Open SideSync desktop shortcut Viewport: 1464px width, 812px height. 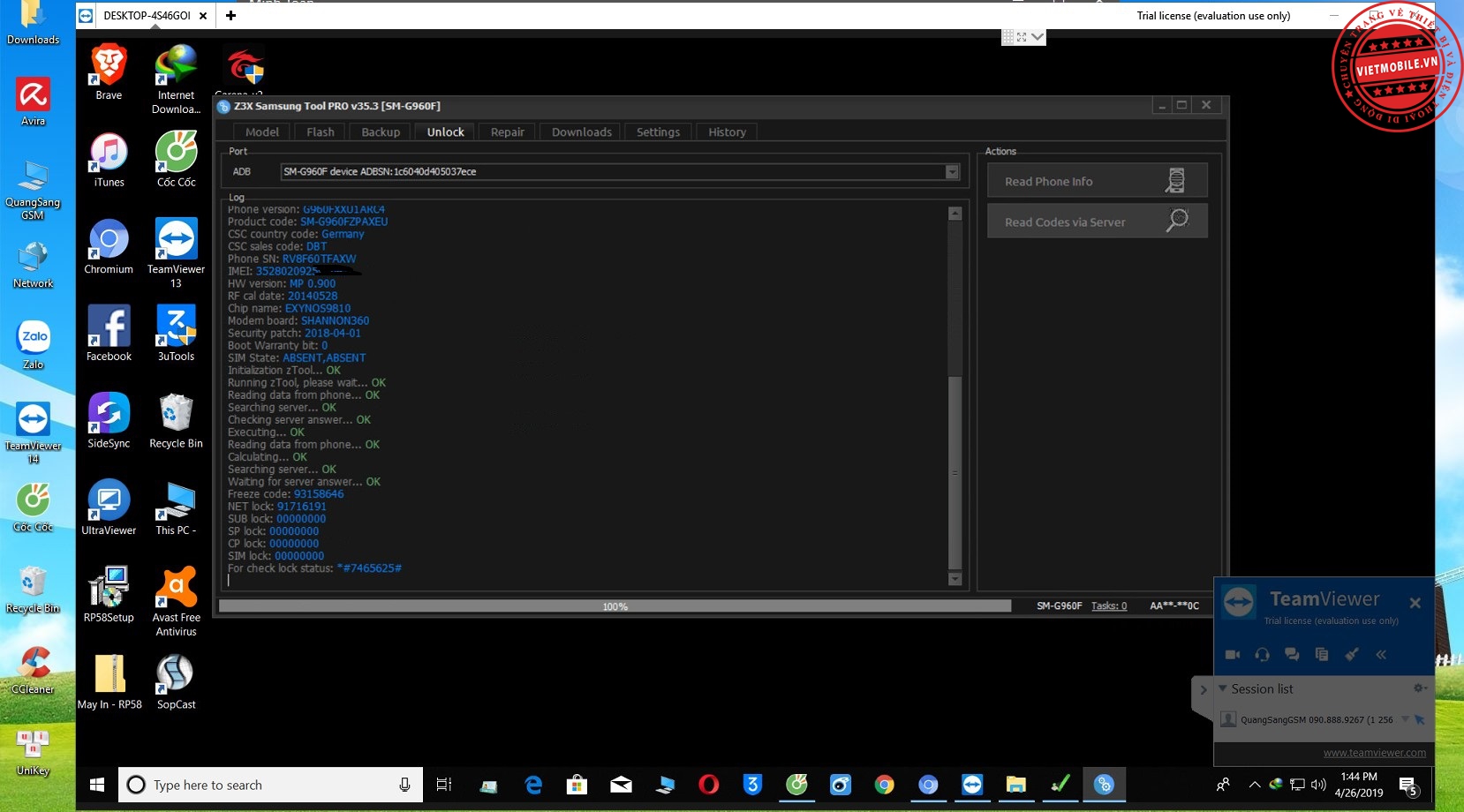coord(109,421)
